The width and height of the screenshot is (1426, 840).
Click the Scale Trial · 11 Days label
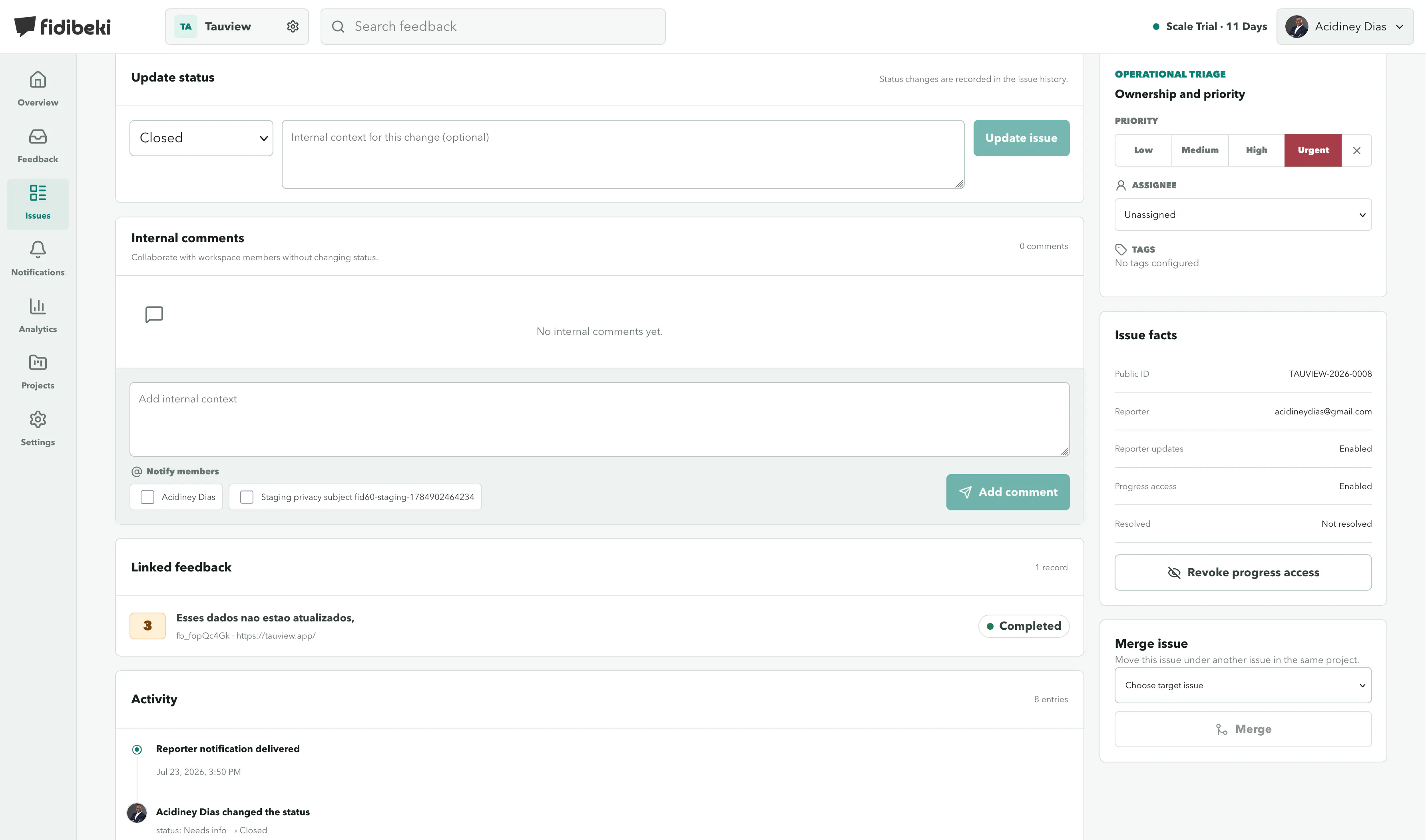coord(1216,27)
